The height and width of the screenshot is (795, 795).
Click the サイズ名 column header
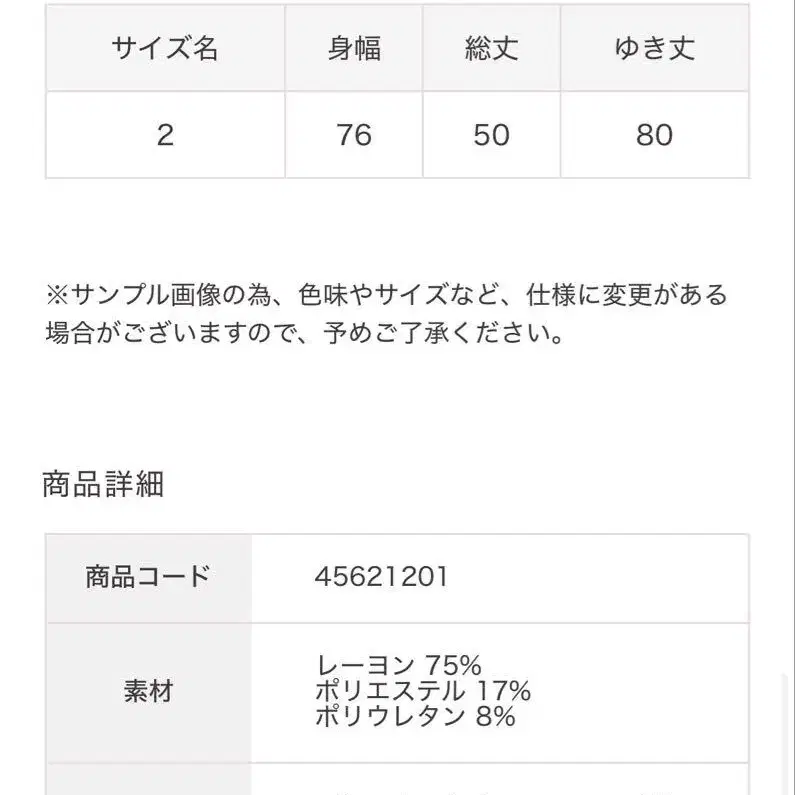tap(165, 49)
